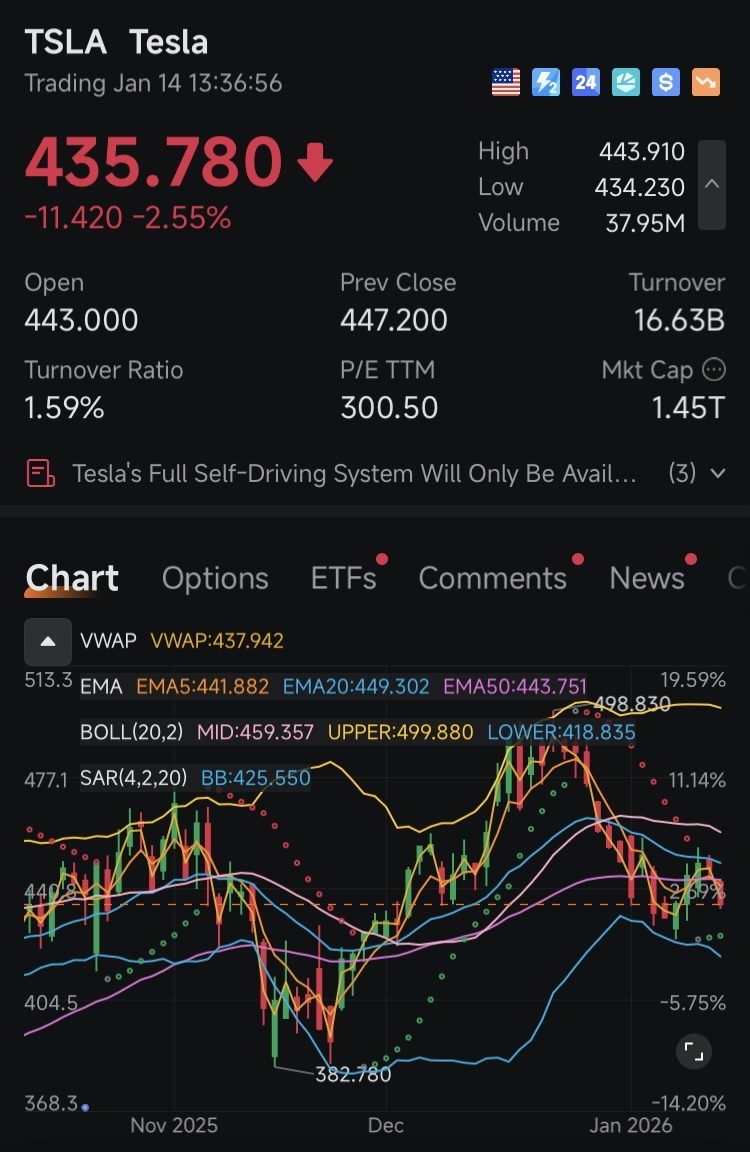Open the Mkt Cap more-info ellipsis icon
Screen dimensions: 750x1152
pos(714,370)
